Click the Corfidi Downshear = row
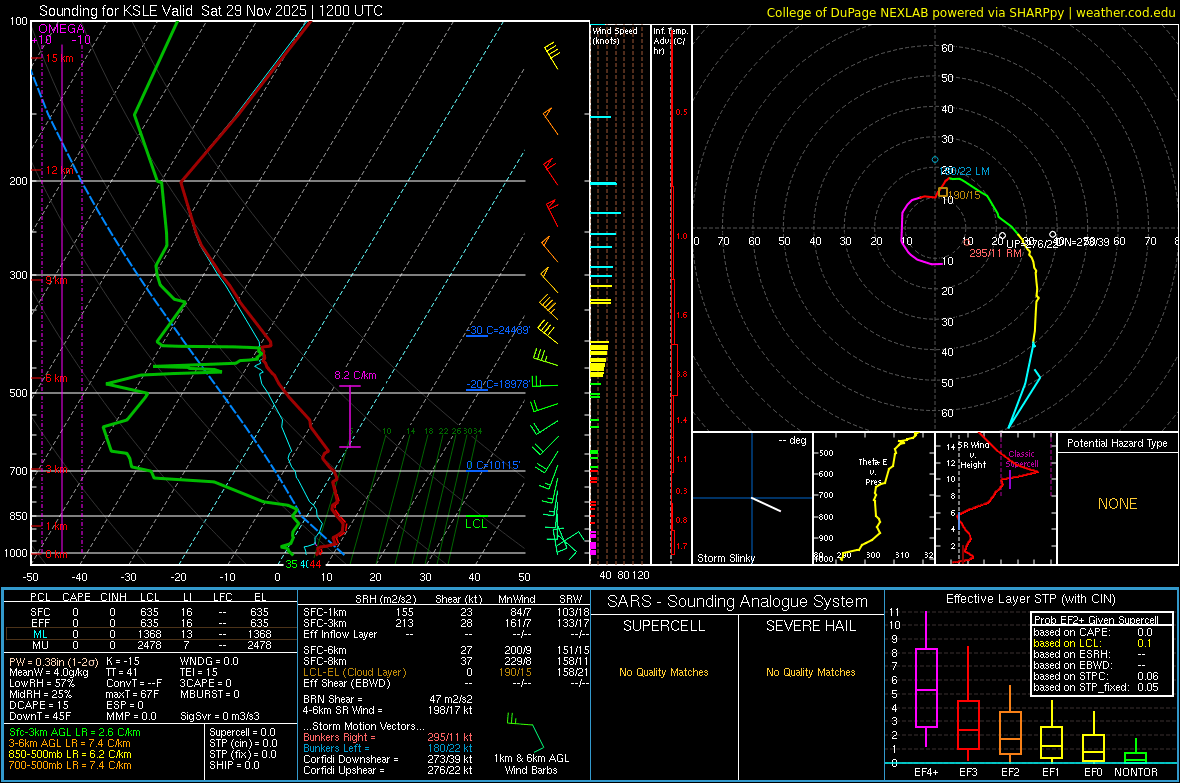1180x783 pixels. coord(388,760)
